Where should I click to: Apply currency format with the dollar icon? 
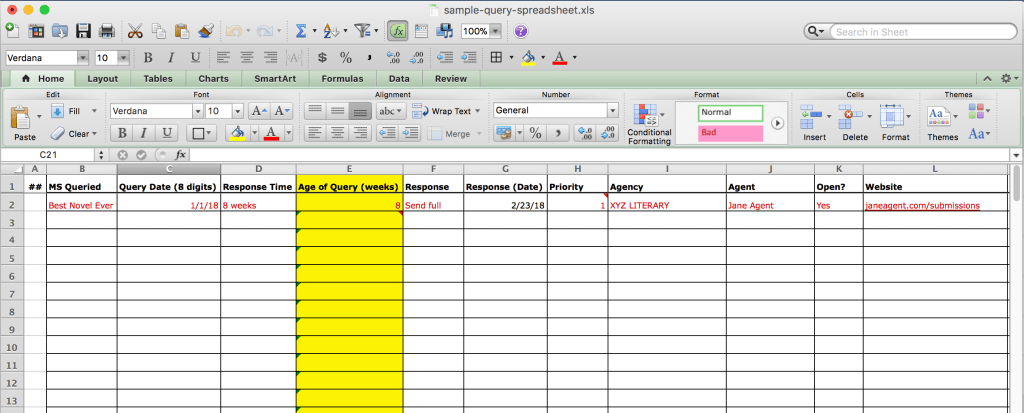(322, 58)
